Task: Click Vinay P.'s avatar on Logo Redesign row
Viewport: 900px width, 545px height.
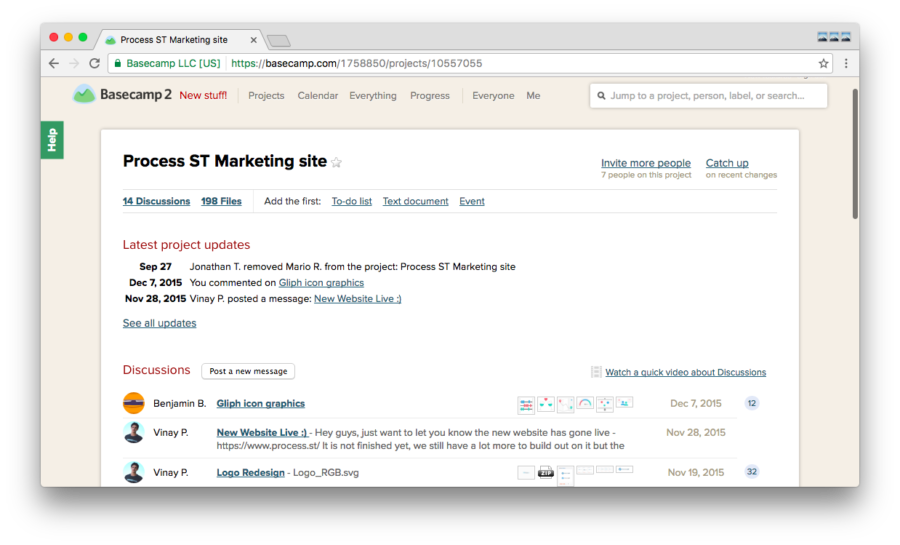Action: click(x=134, y=472)
